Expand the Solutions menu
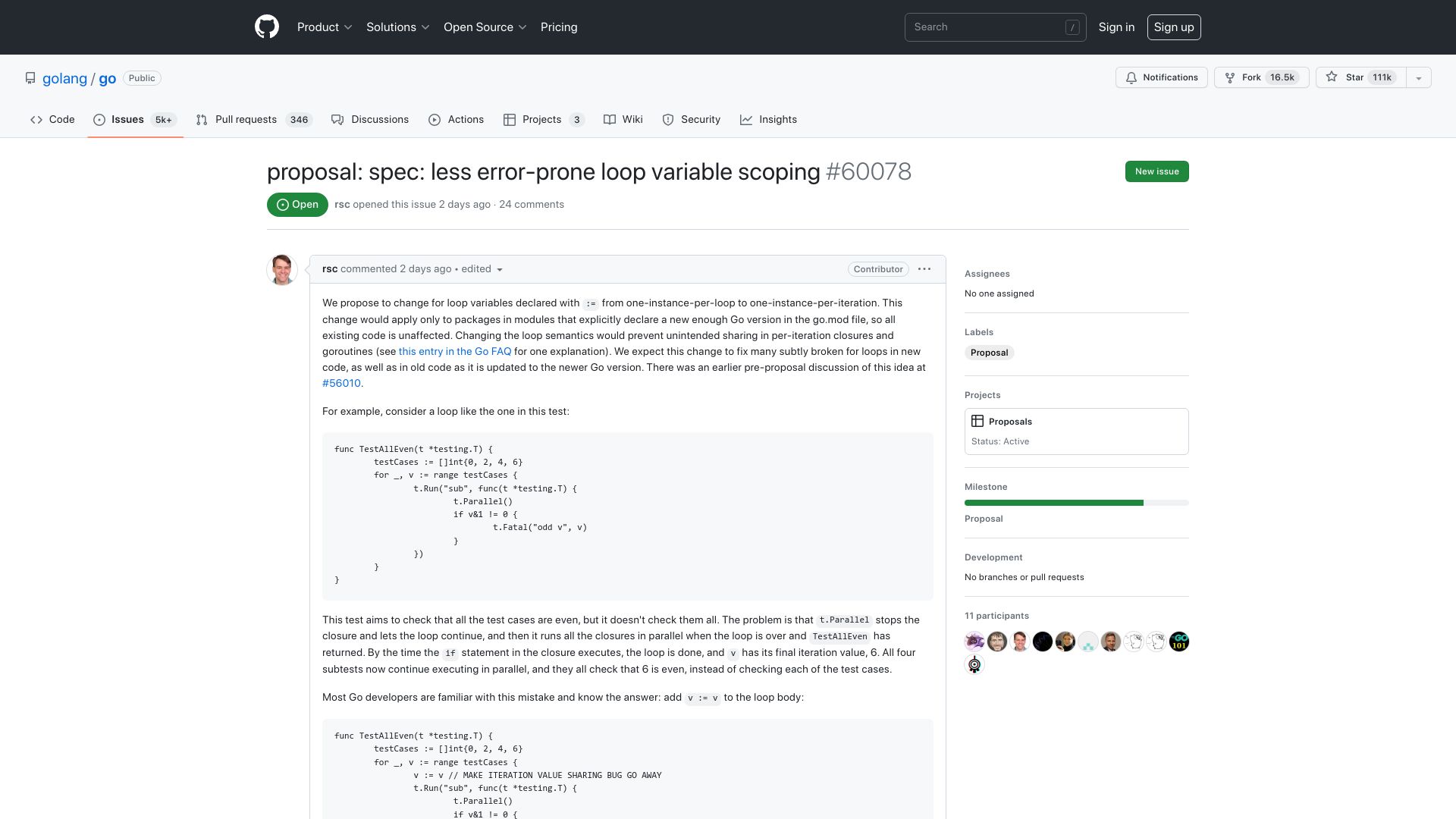 click(398, 27)
